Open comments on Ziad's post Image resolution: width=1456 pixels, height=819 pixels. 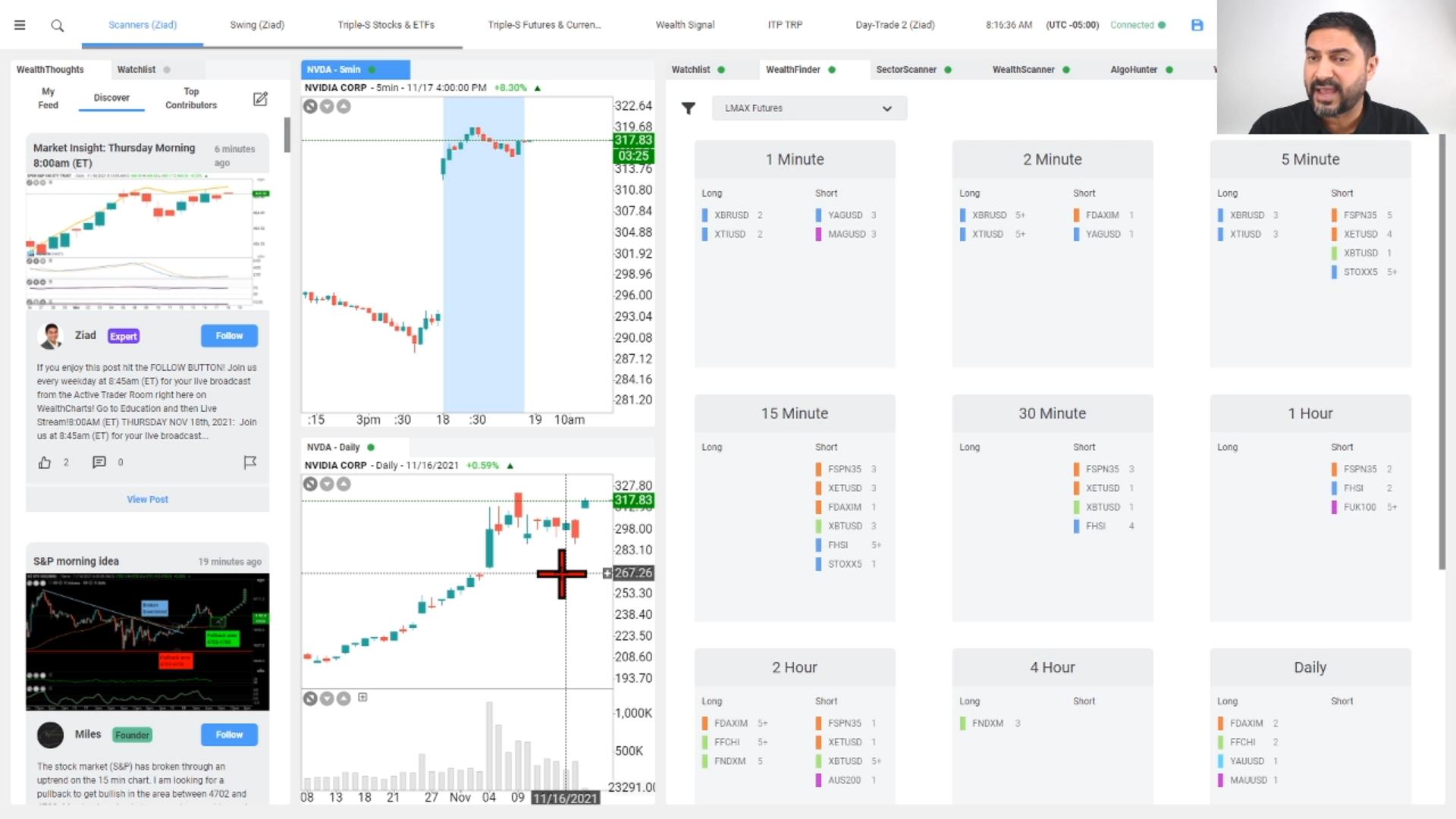click(x=99, y=463)
